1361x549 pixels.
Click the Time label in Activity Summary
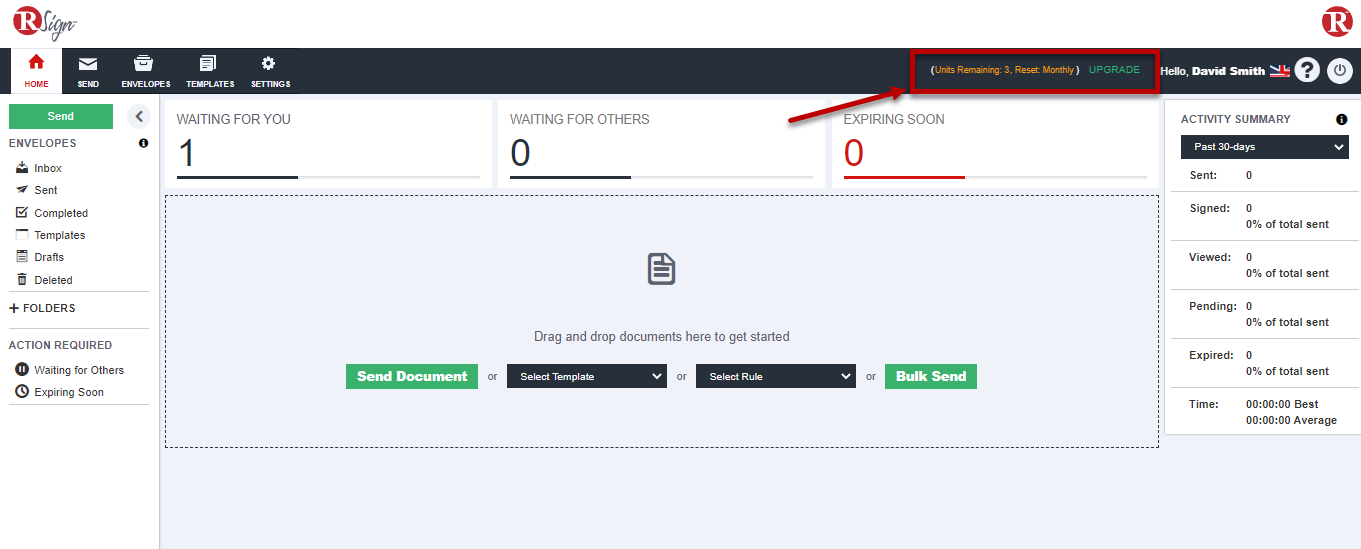point(1204,404)
